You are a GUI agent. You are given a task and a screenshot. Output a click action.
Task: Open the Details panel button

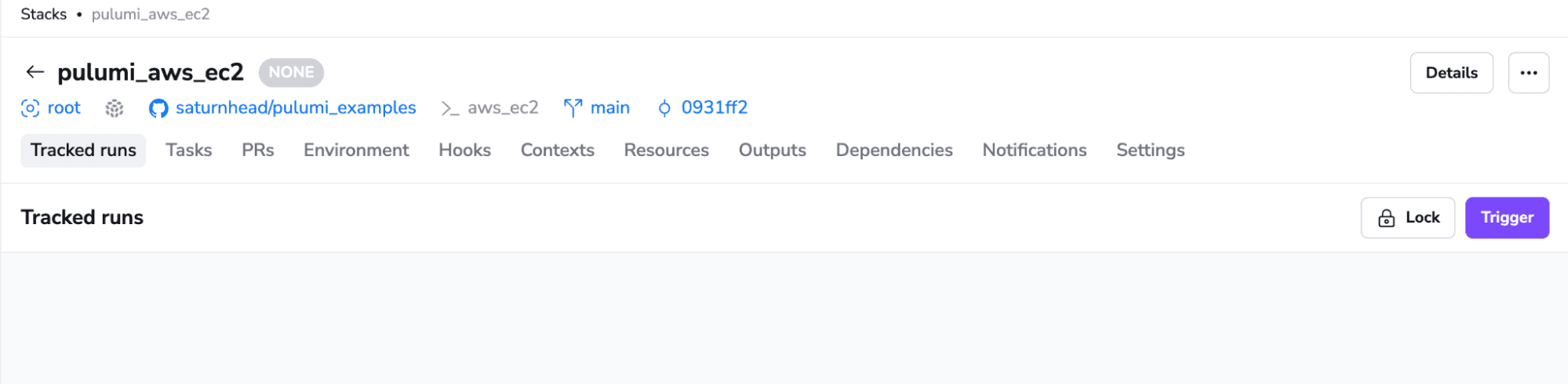click(1451, 73)
